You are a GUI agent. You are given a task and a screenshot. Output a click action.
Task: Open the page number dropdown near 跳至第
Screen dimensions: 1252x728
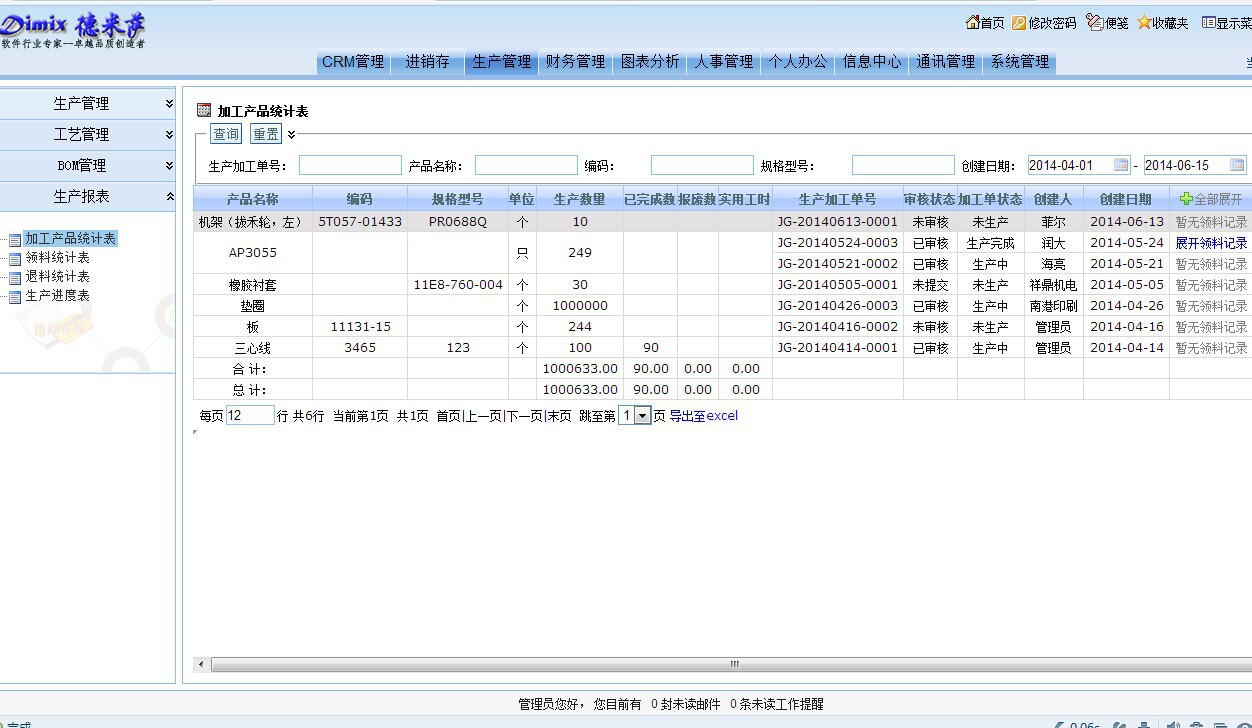click(x=637, y=416)
